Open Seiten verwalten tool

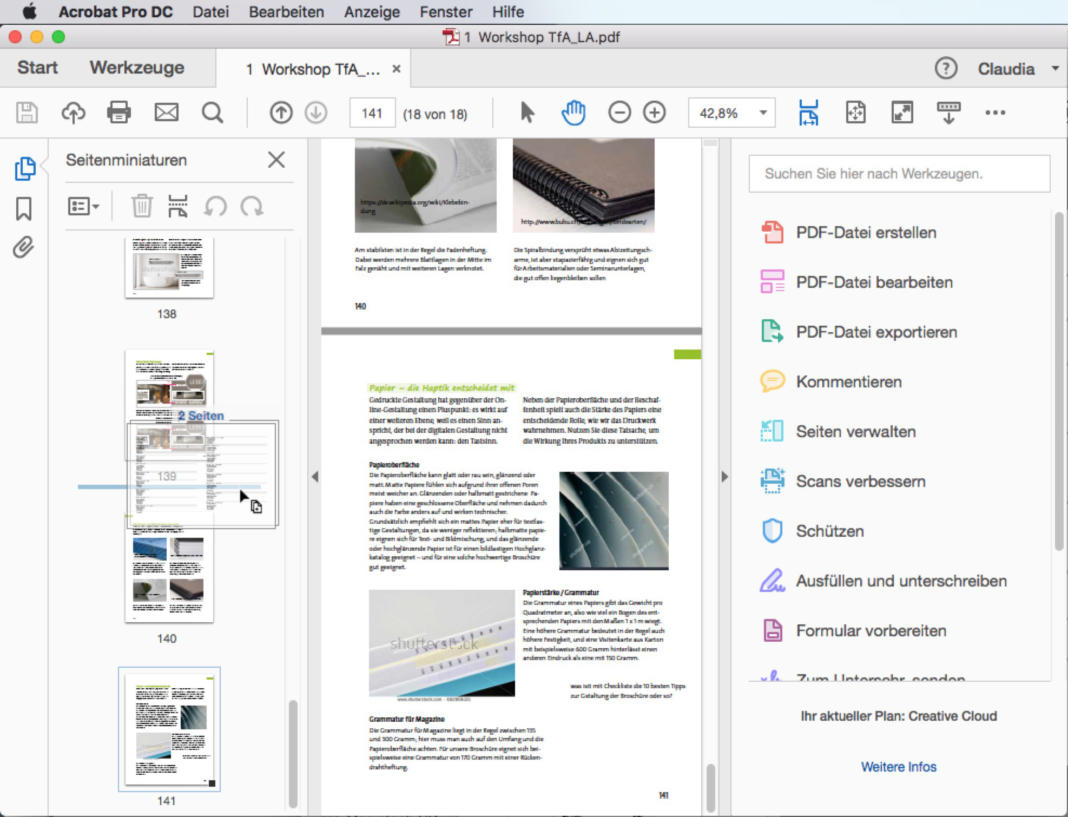click(837, 431)
